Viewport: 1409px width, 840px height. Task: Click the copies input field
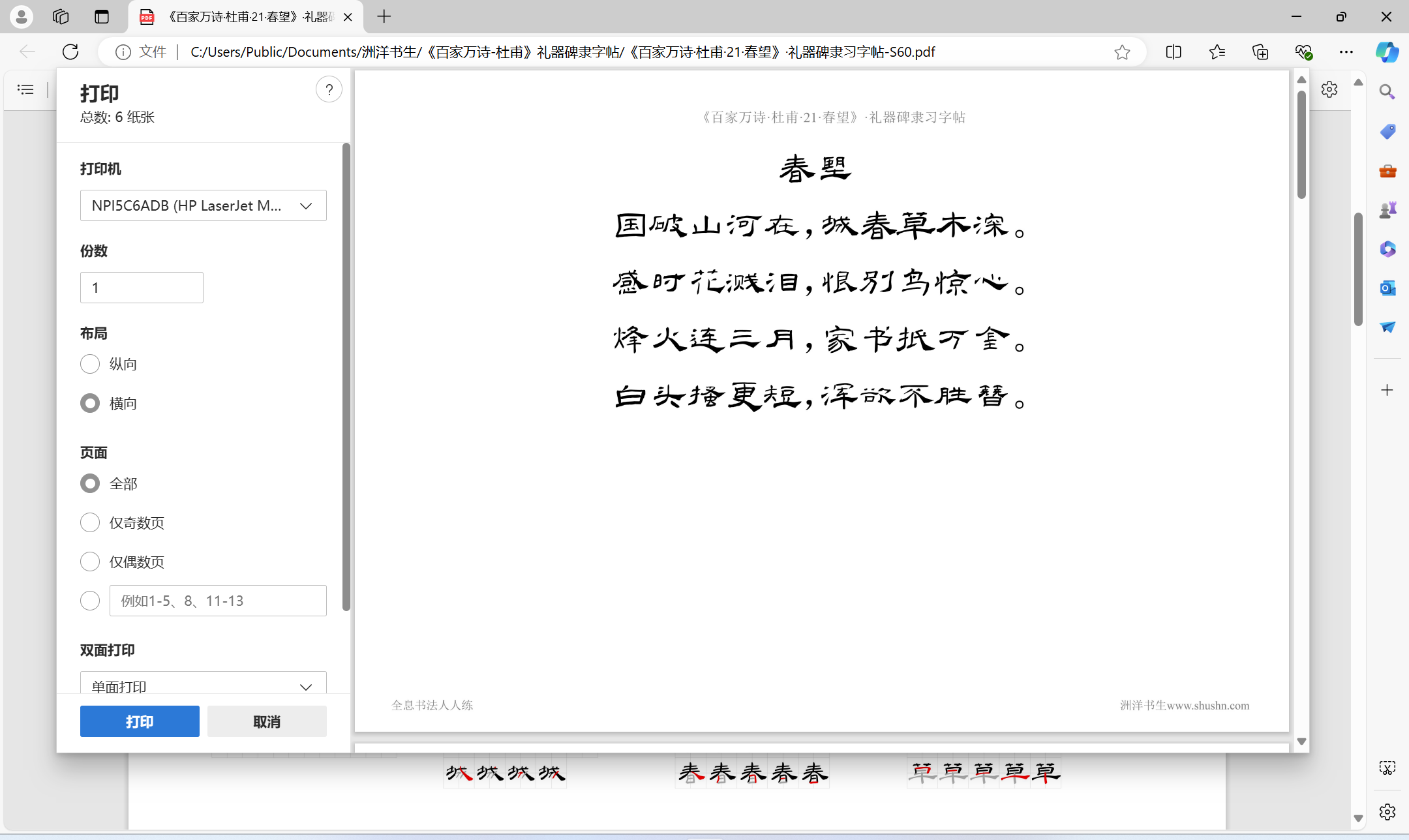click(x=142, y=288)
